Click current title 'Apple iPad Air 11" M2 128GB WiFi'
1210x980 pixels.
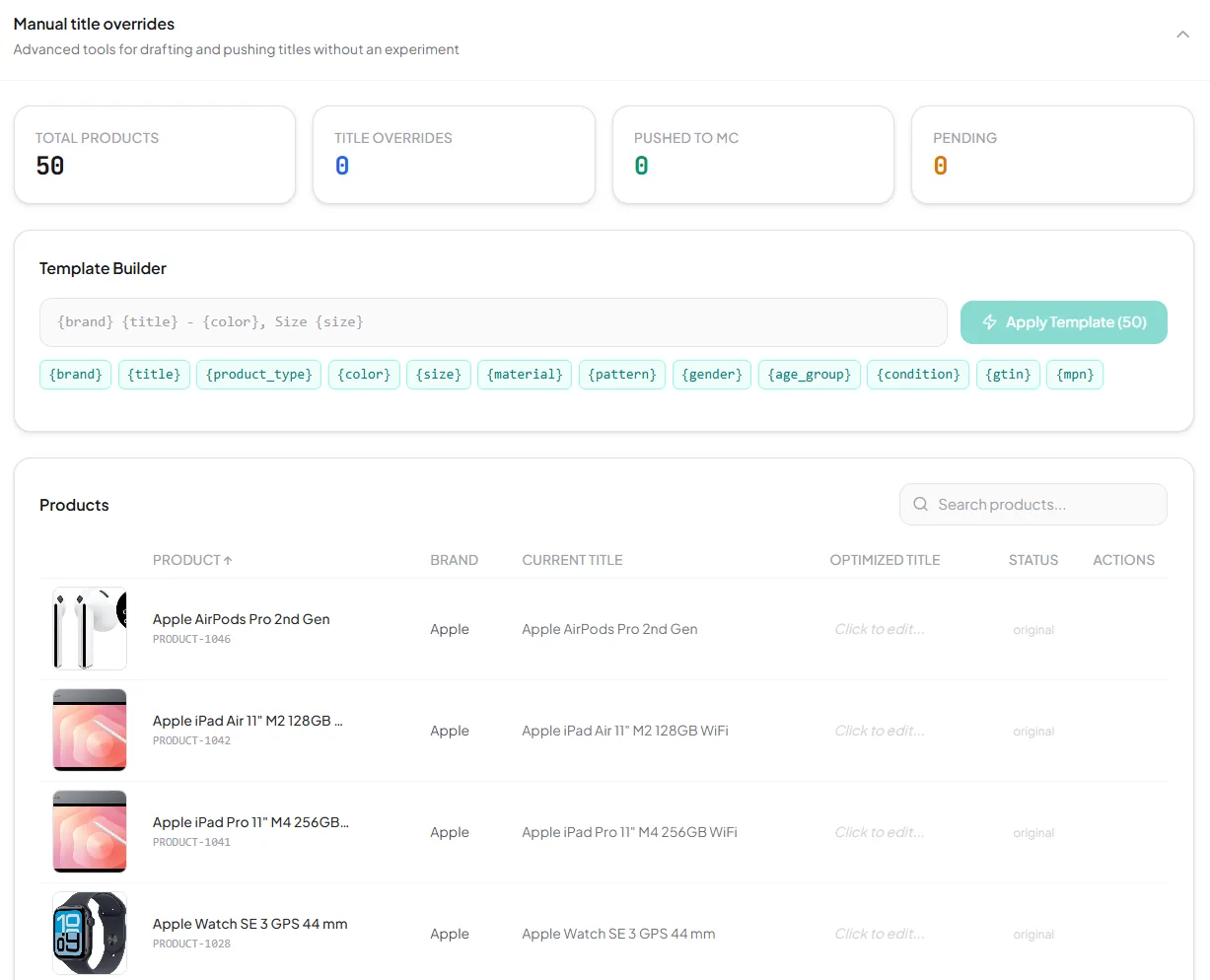[625, 731]
